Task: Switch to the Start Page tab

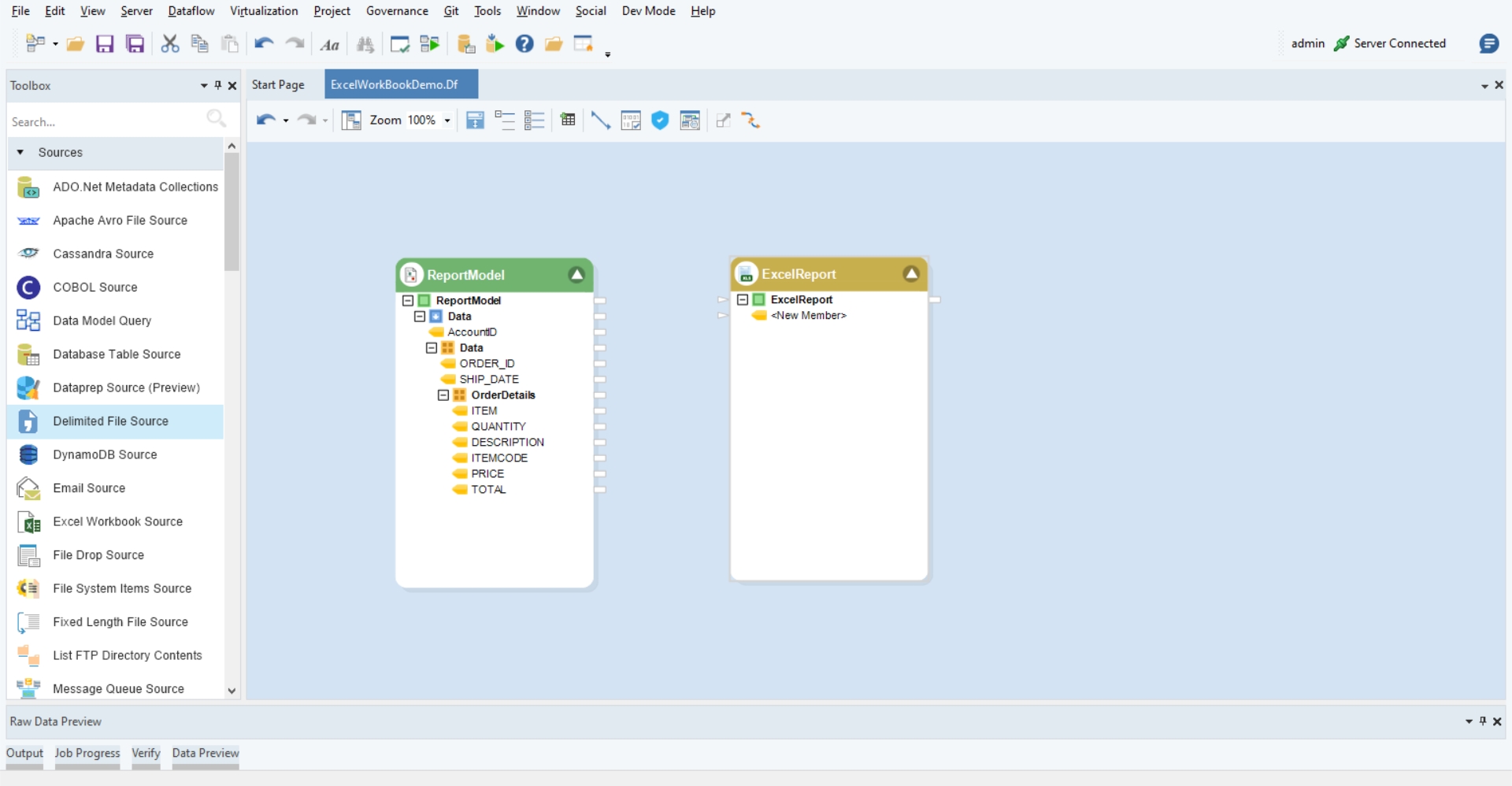Action: (278, 85)
